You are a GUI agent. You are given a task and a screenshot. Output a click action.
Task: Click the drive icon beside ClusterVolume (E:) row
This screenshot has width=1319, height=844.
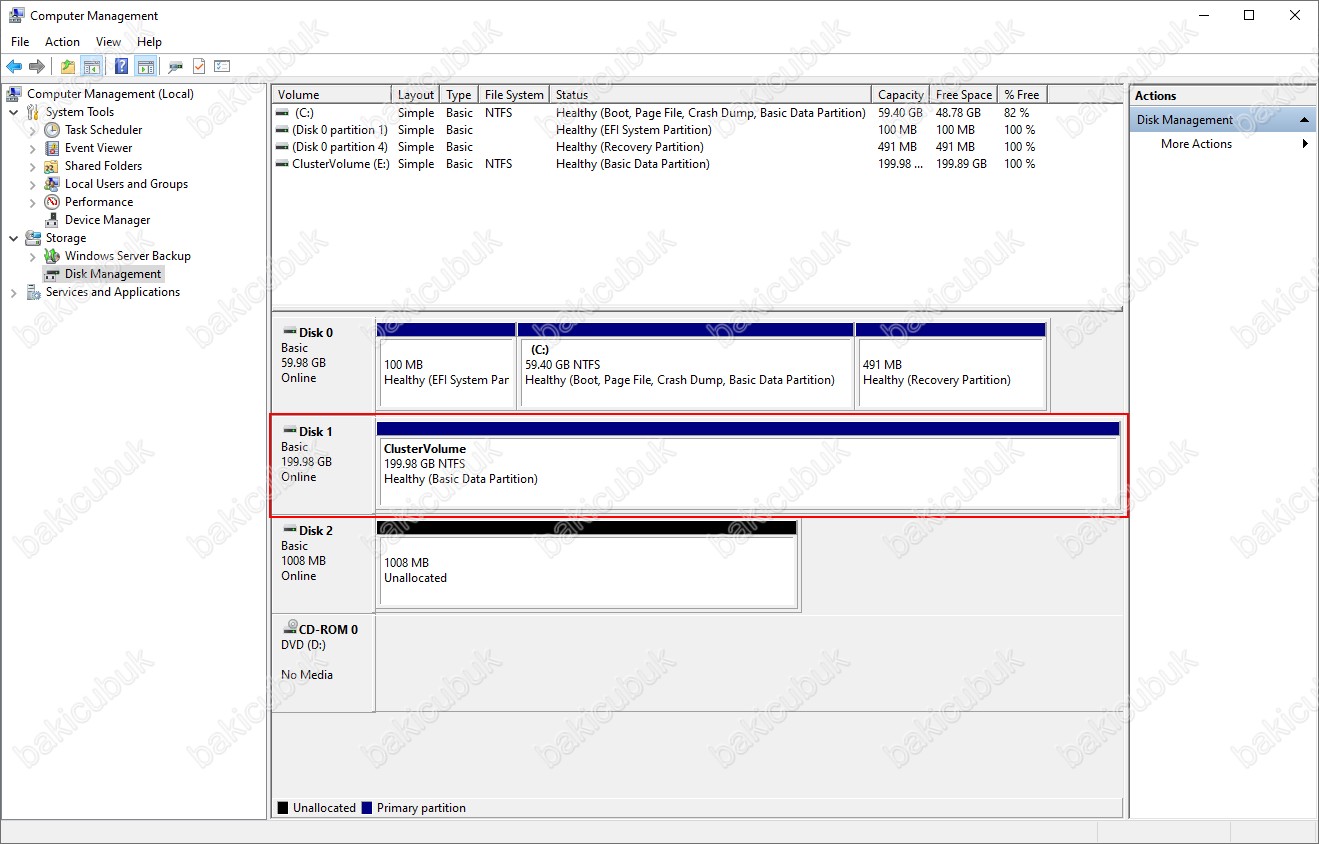pos(282,164)
